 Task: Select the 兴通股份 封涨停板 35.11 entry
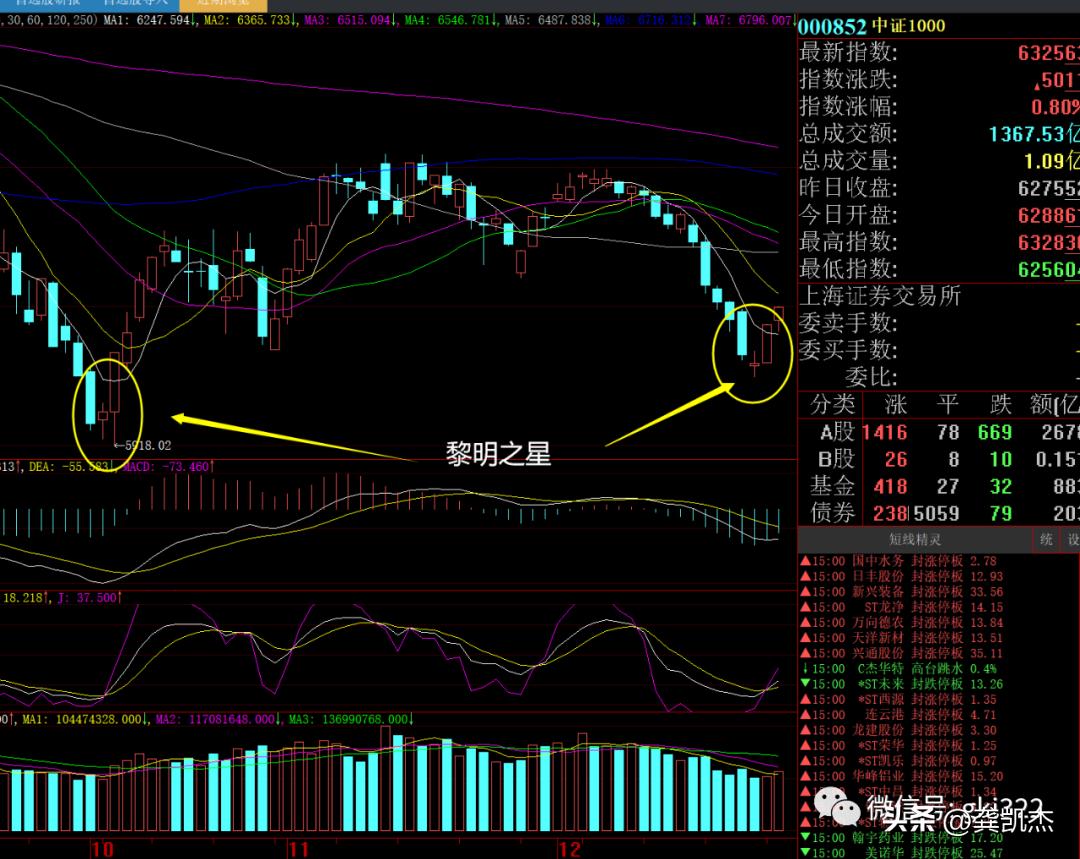pyautogui.click(x=902, y=653)
